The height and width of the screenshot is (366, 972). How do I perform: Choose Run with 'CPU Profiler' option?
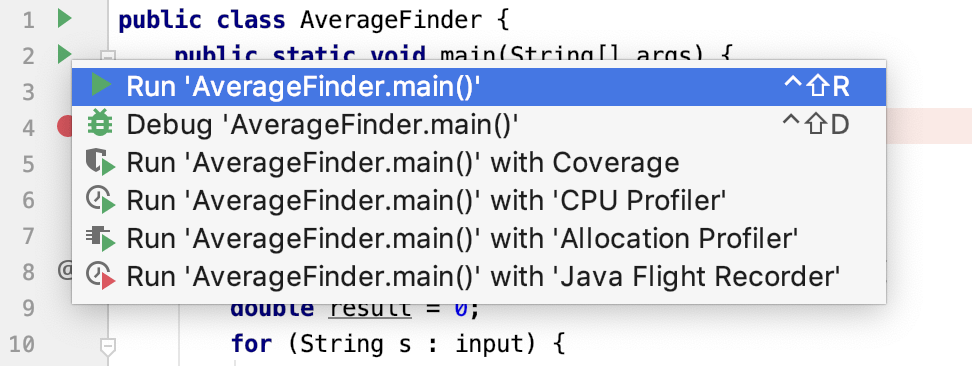(x=479, y=201)
